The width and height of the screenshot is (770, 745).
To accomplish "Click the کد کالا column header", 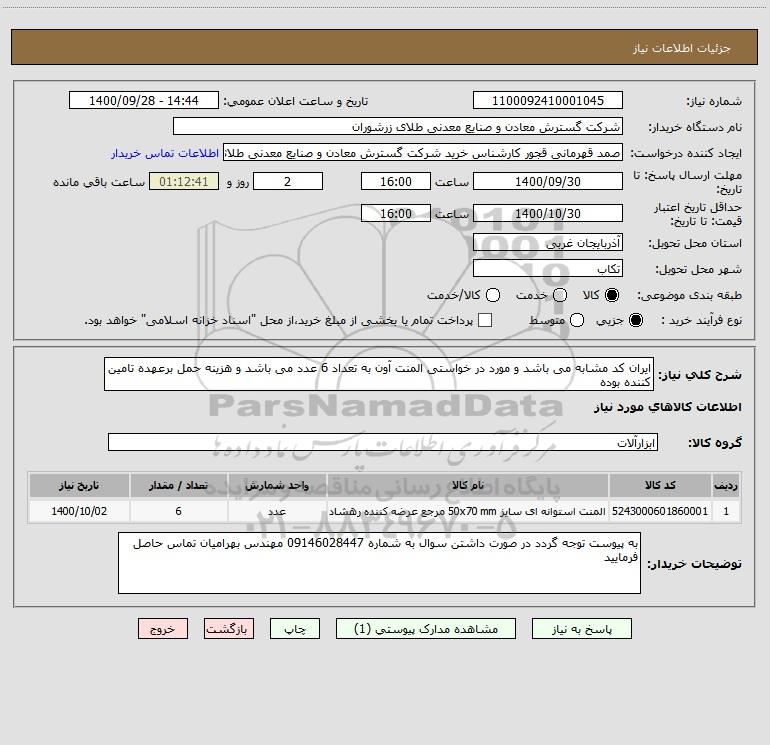I will click(660, 485).
